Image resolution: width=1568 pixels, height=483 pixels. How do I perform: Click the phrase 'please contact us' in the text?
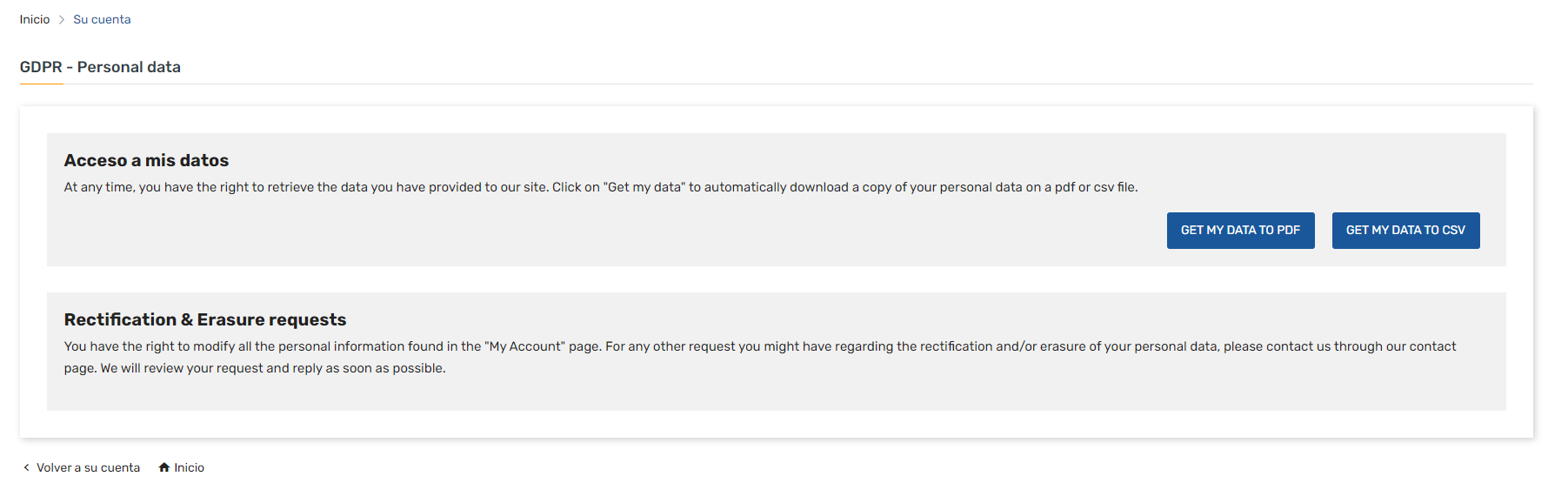click(1277, 346)
